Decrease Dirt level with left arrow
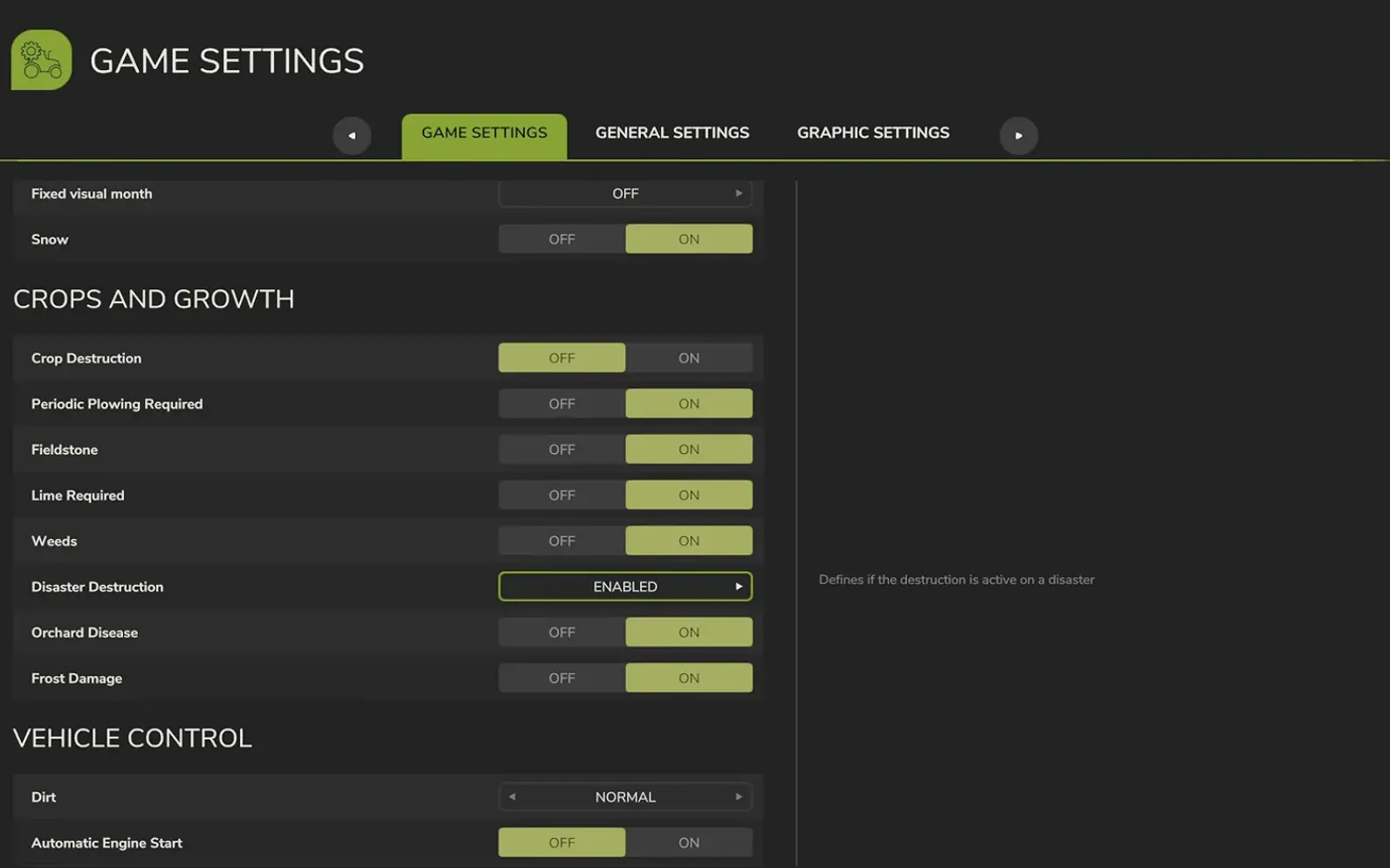The image size is (1390, 868). click(x=512, y=797)
